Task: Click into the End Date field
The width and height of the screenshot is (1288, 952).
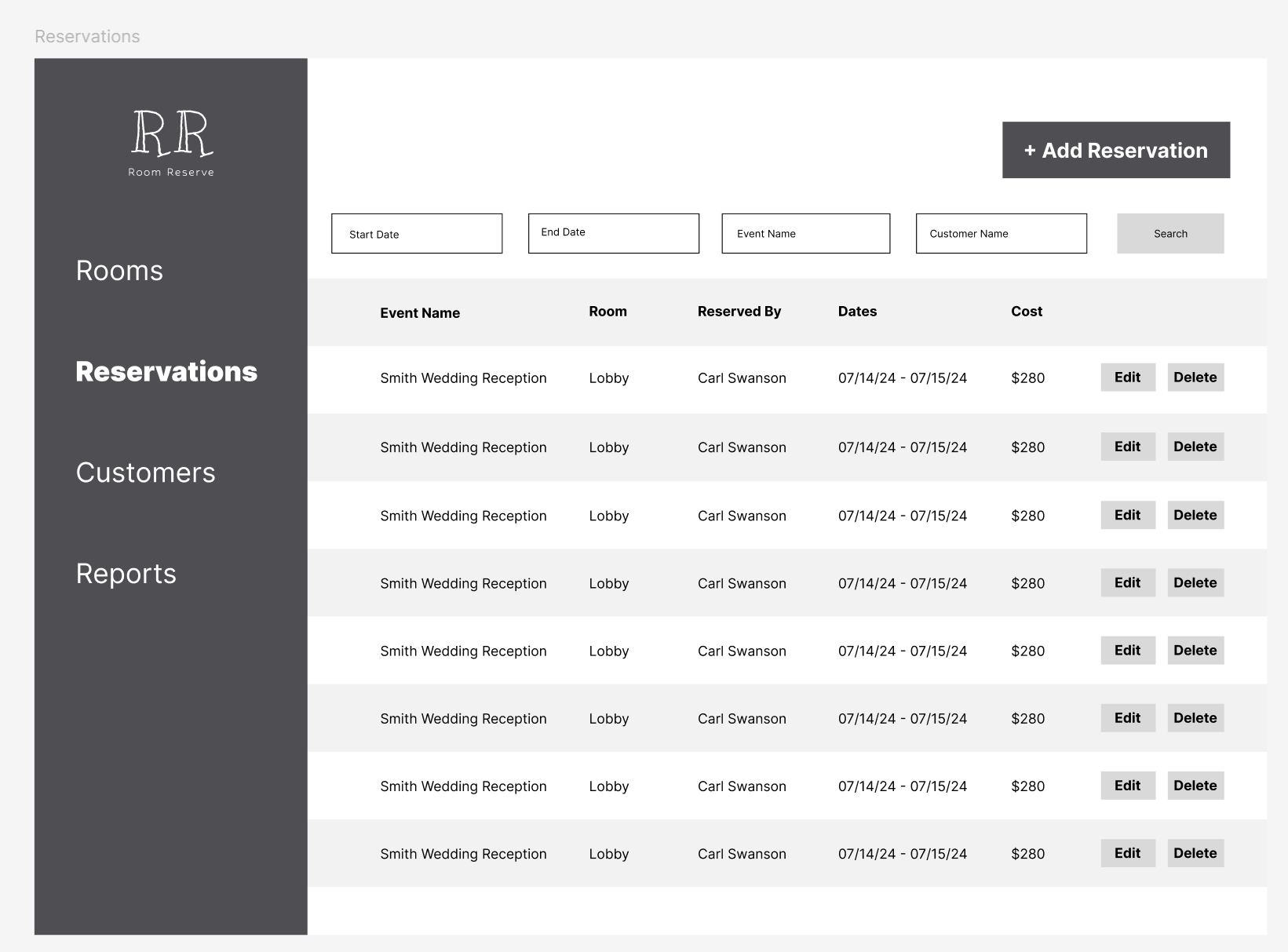Action: click(x=613, y=232)
